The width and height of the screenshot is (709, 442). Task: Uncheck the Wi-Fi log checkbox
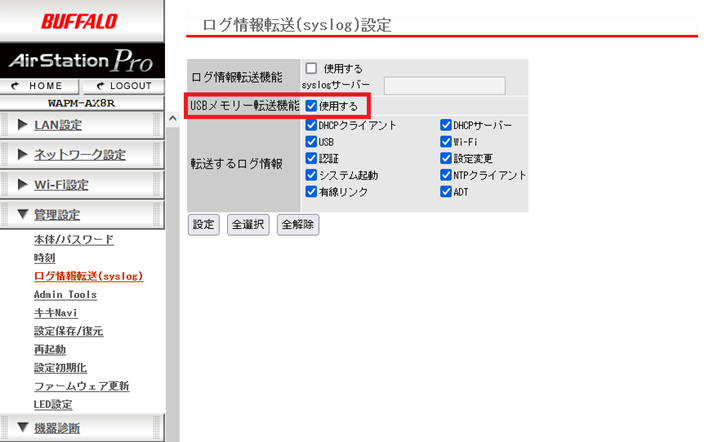(446, 141)
